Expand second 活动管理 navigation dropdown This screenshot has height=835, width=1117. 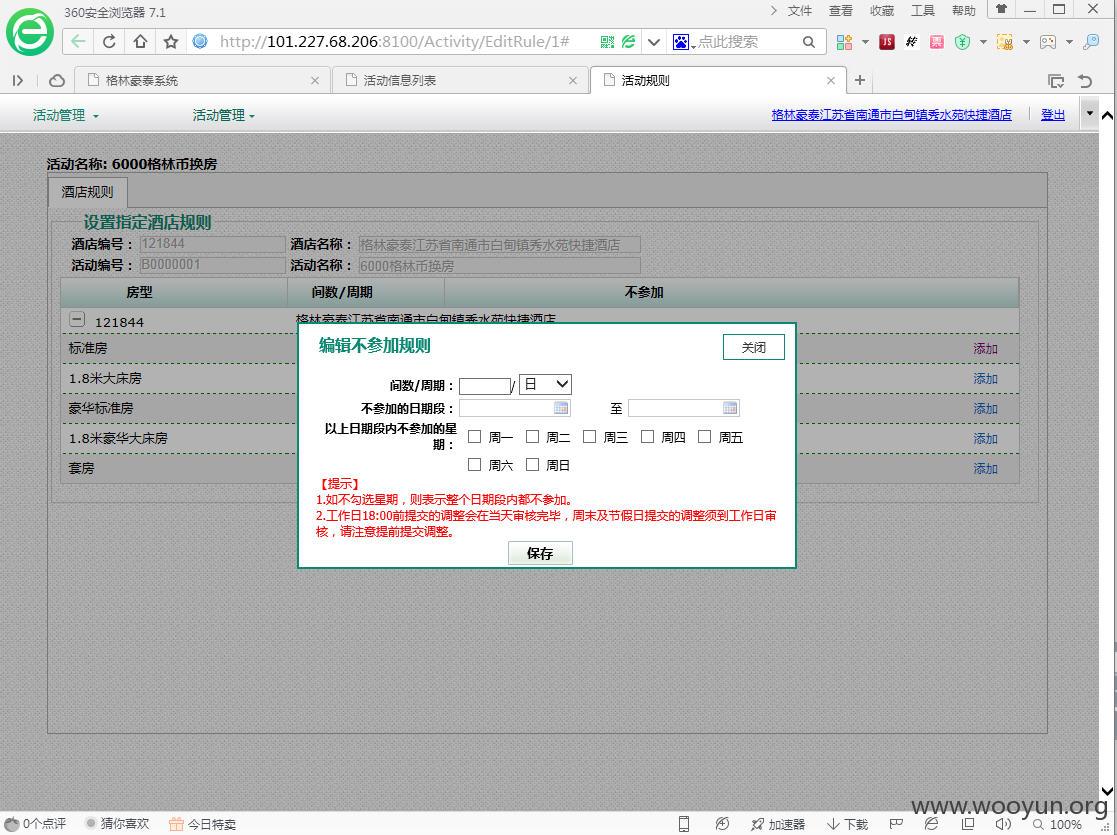[x=224, y=115]
